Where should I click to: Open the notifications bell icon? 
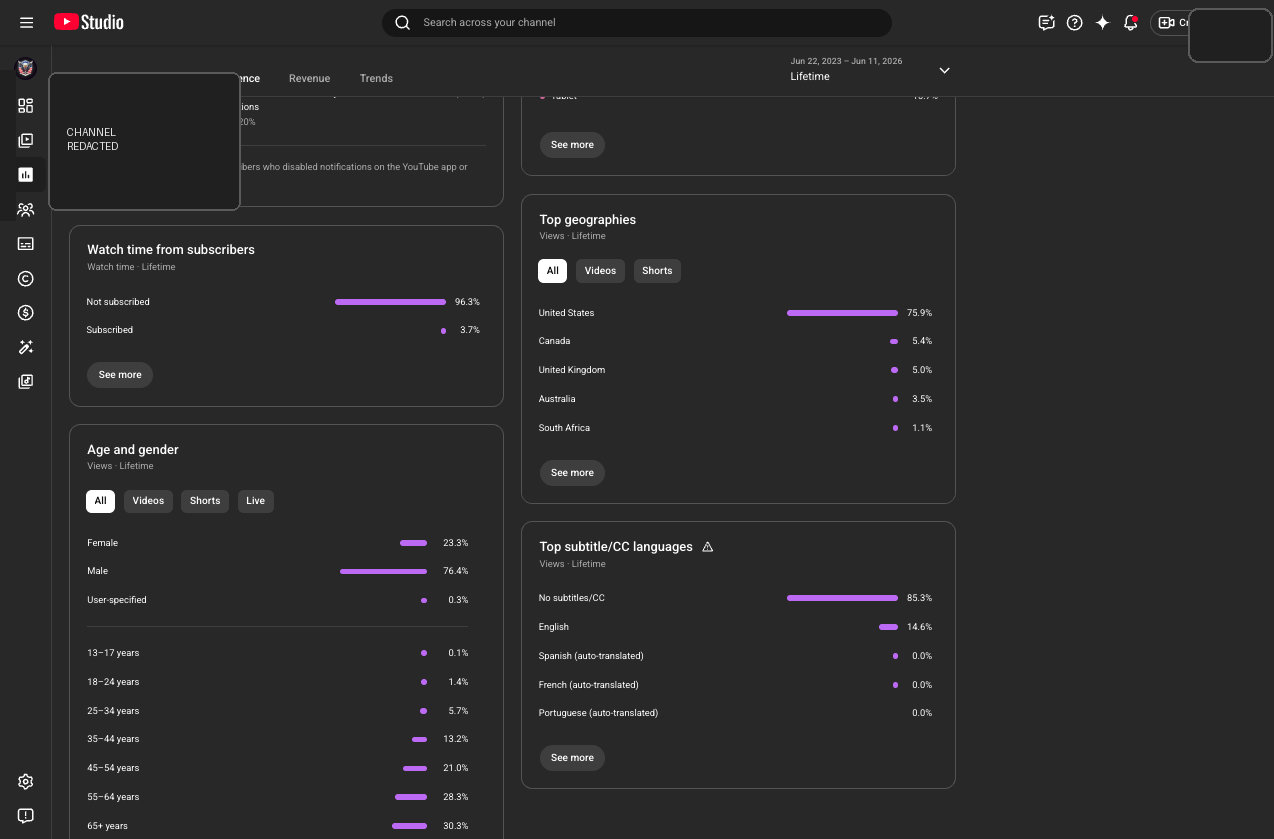(x=1131, y=22)
